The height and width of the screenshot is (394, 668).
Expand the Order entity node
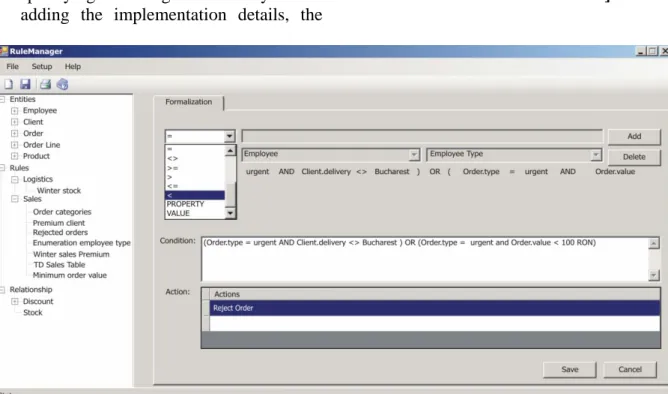(14, 133)
